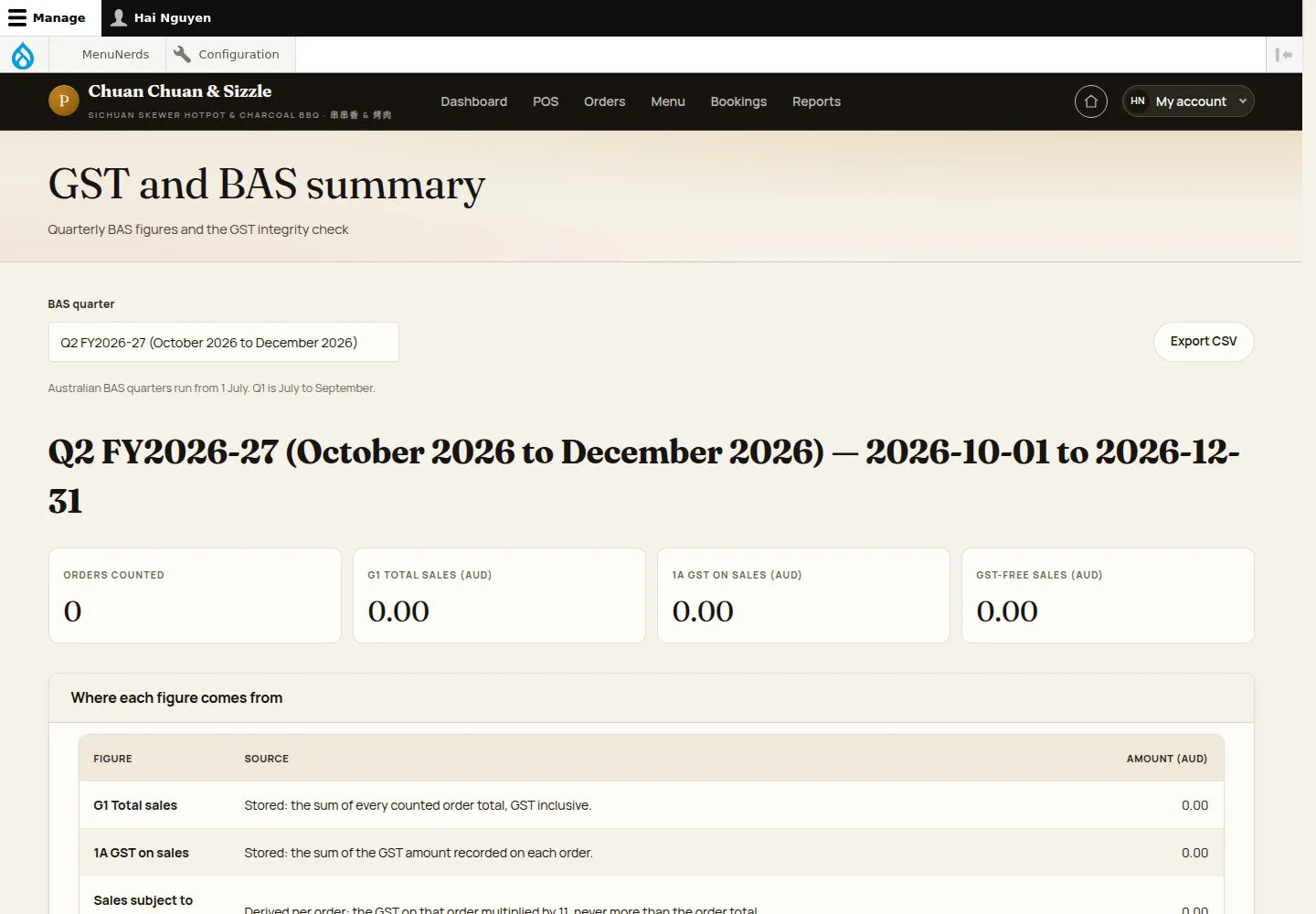Click the home icon button
This screenshot has height=914, width=1316.
(1090, 101)
